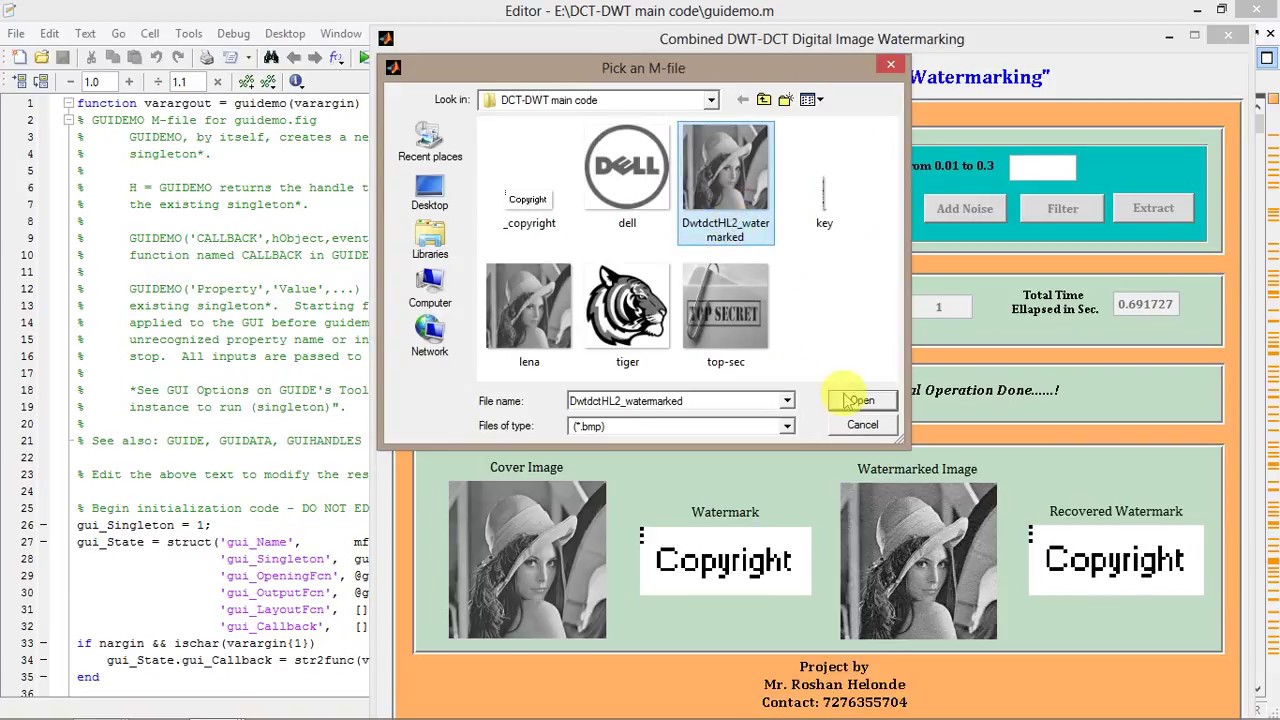1280x720 pixels.
Task: Click the Filter button
Action: click(1063, 208)
